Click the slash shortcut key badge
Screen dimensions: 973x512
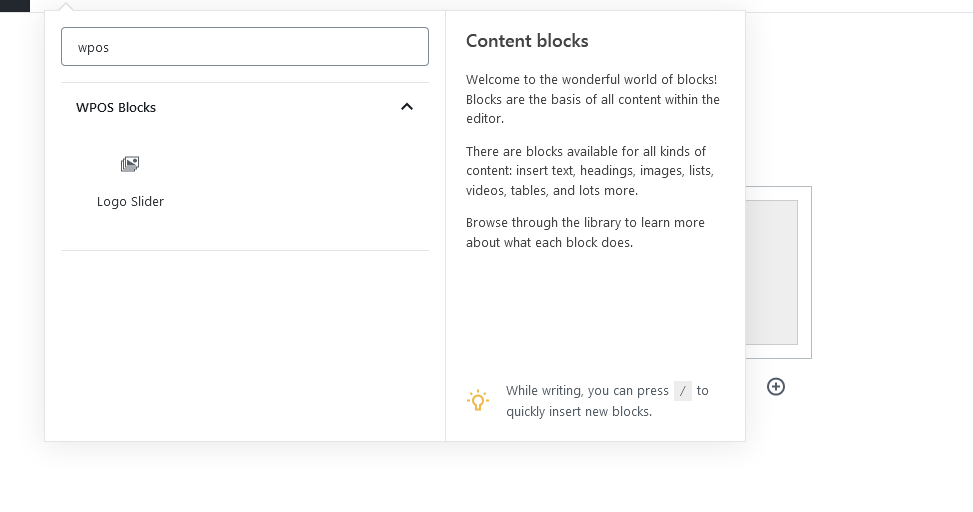[x=683, y=391]
